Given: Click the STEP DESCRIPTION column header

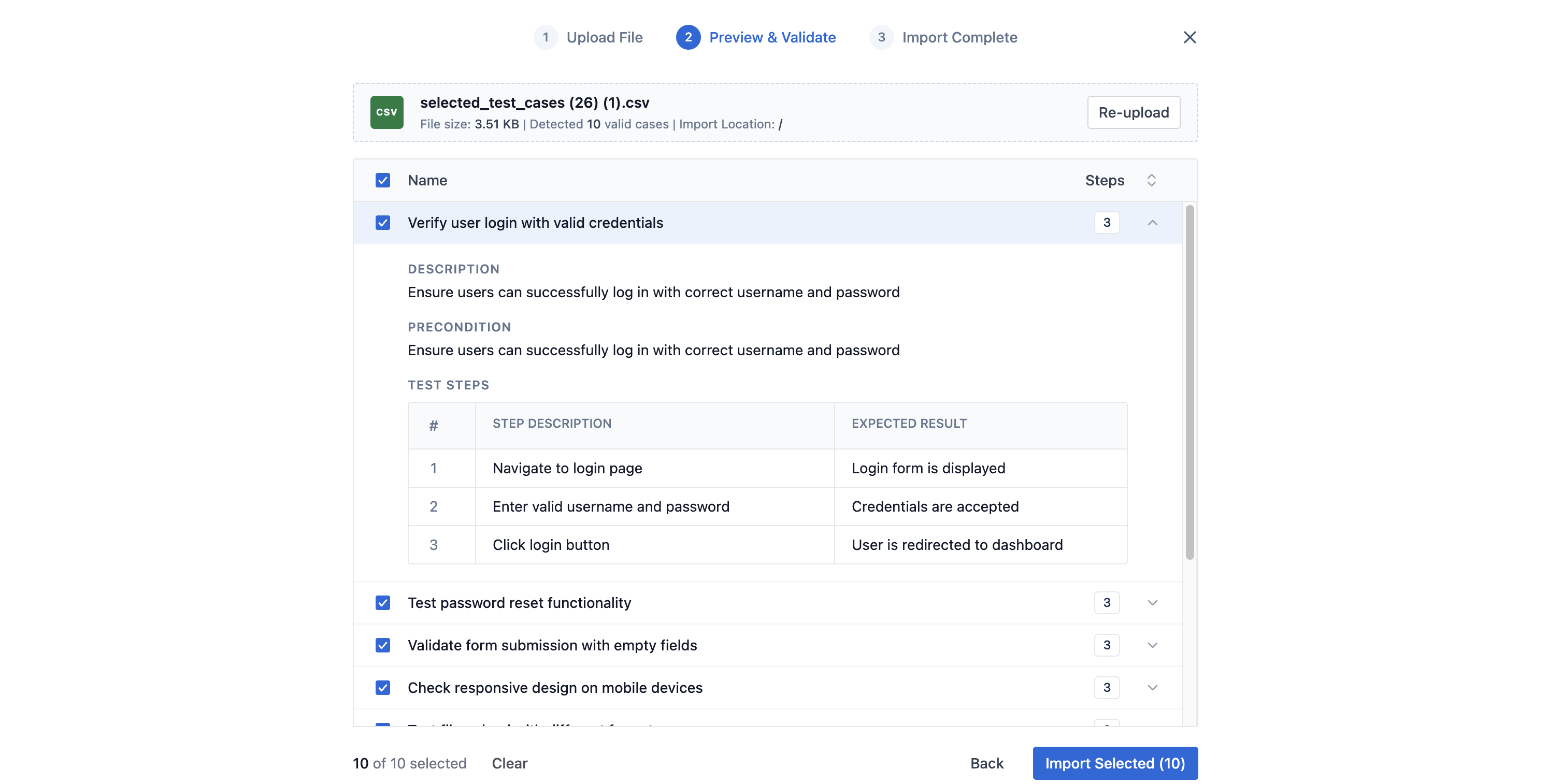Looking at the screenshot, I should pyautogui.click(x=552, y=424).
